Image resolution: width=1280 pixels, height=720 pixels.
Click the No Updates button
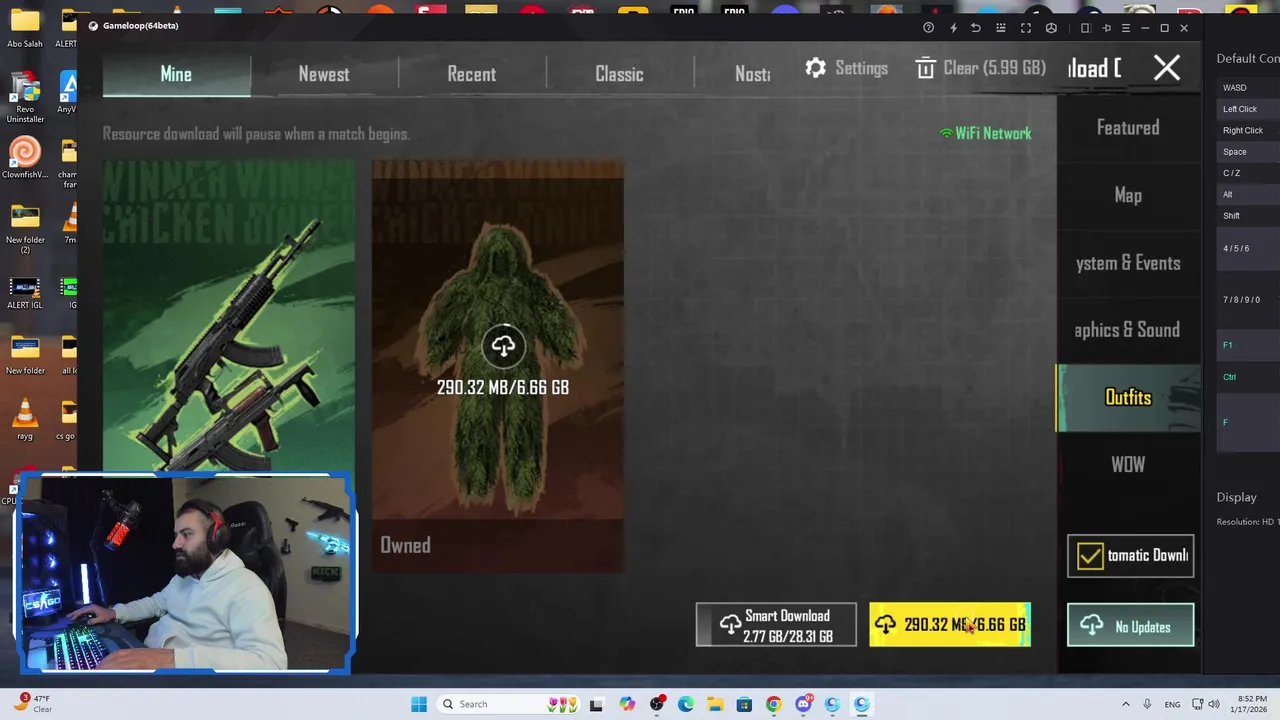[1130, 626]
